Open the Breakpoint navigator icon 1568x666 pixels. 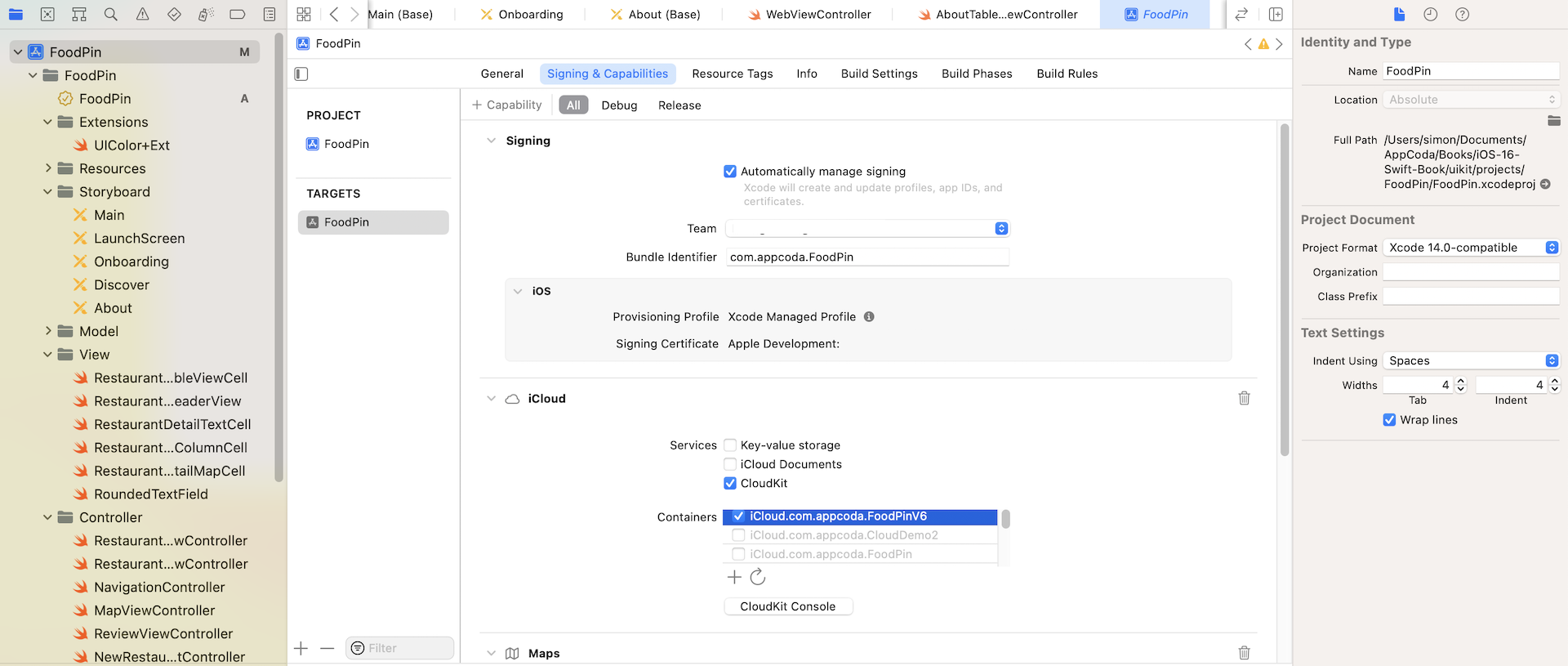point(238,14)
